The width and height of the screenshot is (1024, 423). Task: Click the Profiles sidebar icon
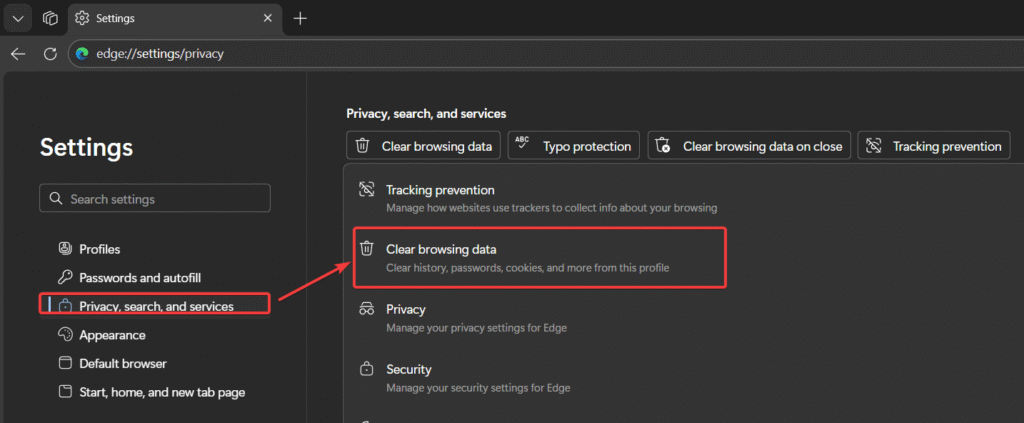(65, 249)
